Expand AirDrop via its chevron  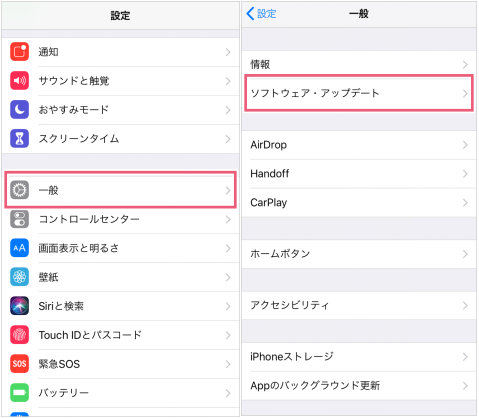(x=465, y=145)
